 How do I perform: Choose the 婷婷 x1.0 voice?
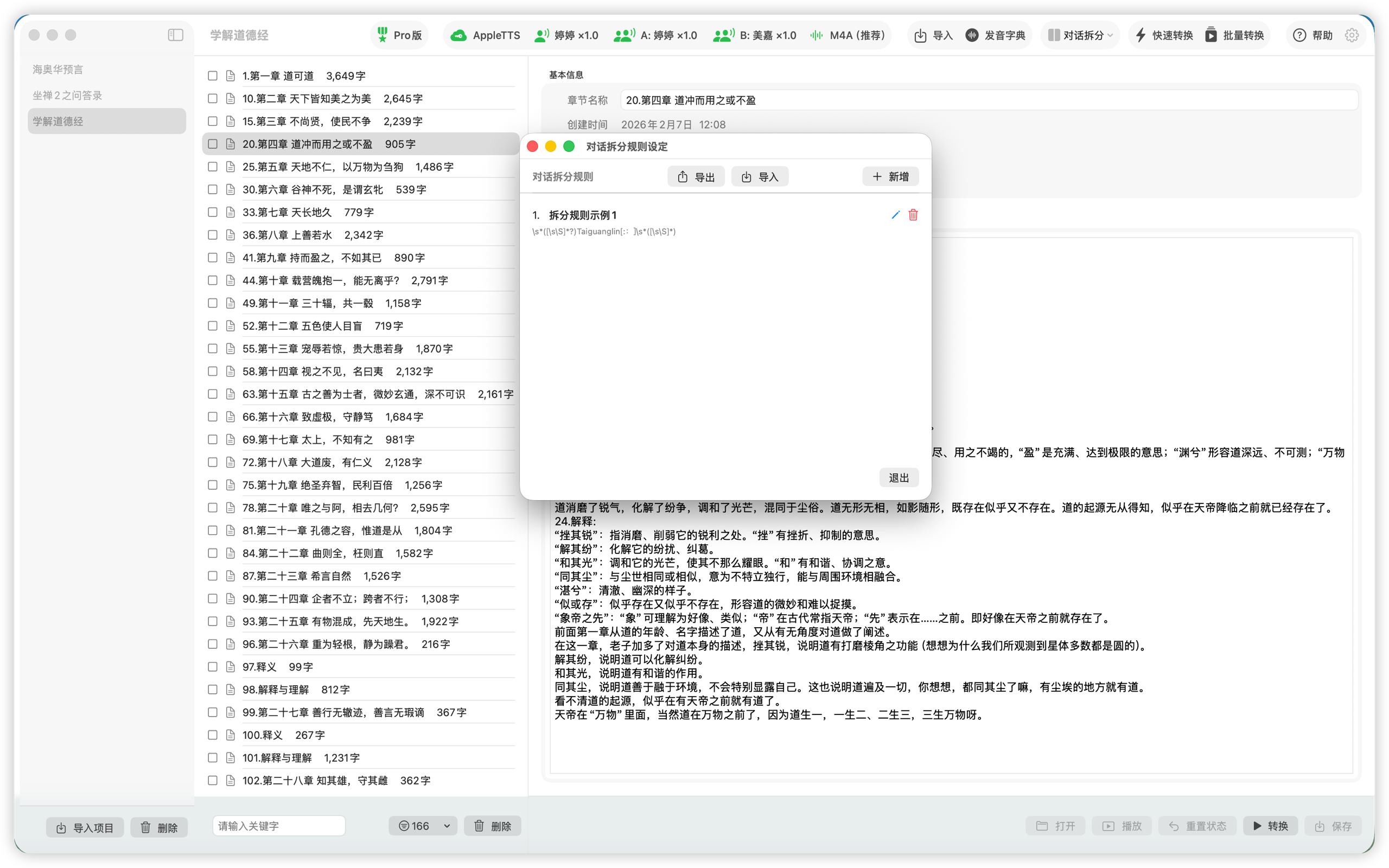[x=566, y=35]
